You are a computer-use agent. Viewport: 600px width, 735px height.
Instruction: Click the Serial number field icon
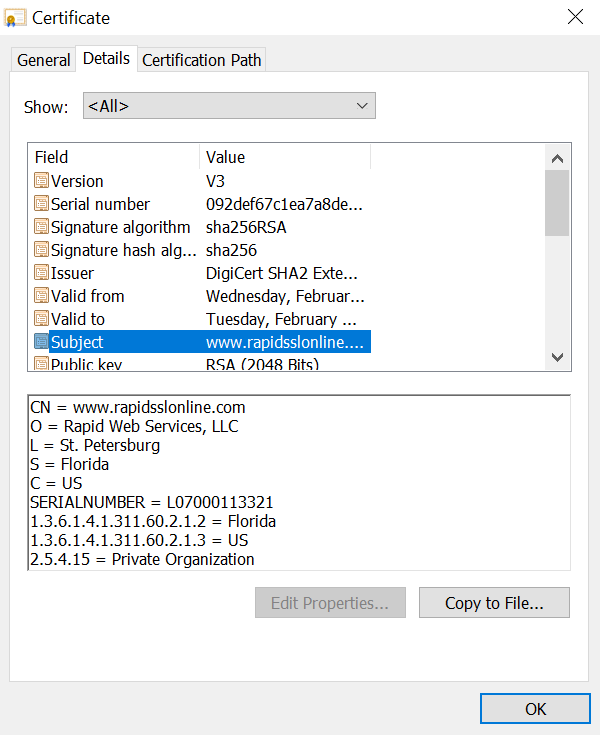[x=41, y=203]
